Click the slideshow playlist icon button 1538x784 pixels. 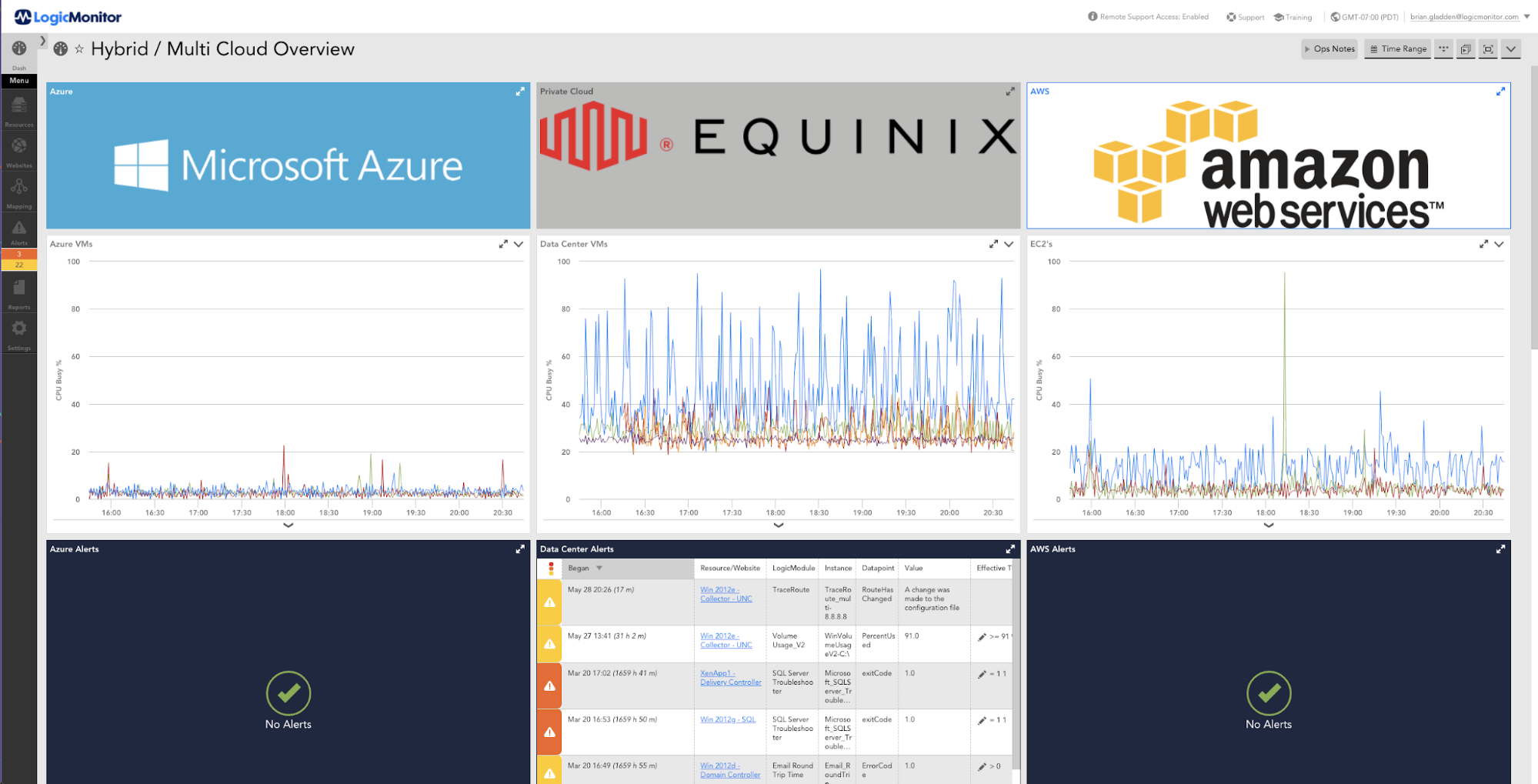(x=1466, y=49)
